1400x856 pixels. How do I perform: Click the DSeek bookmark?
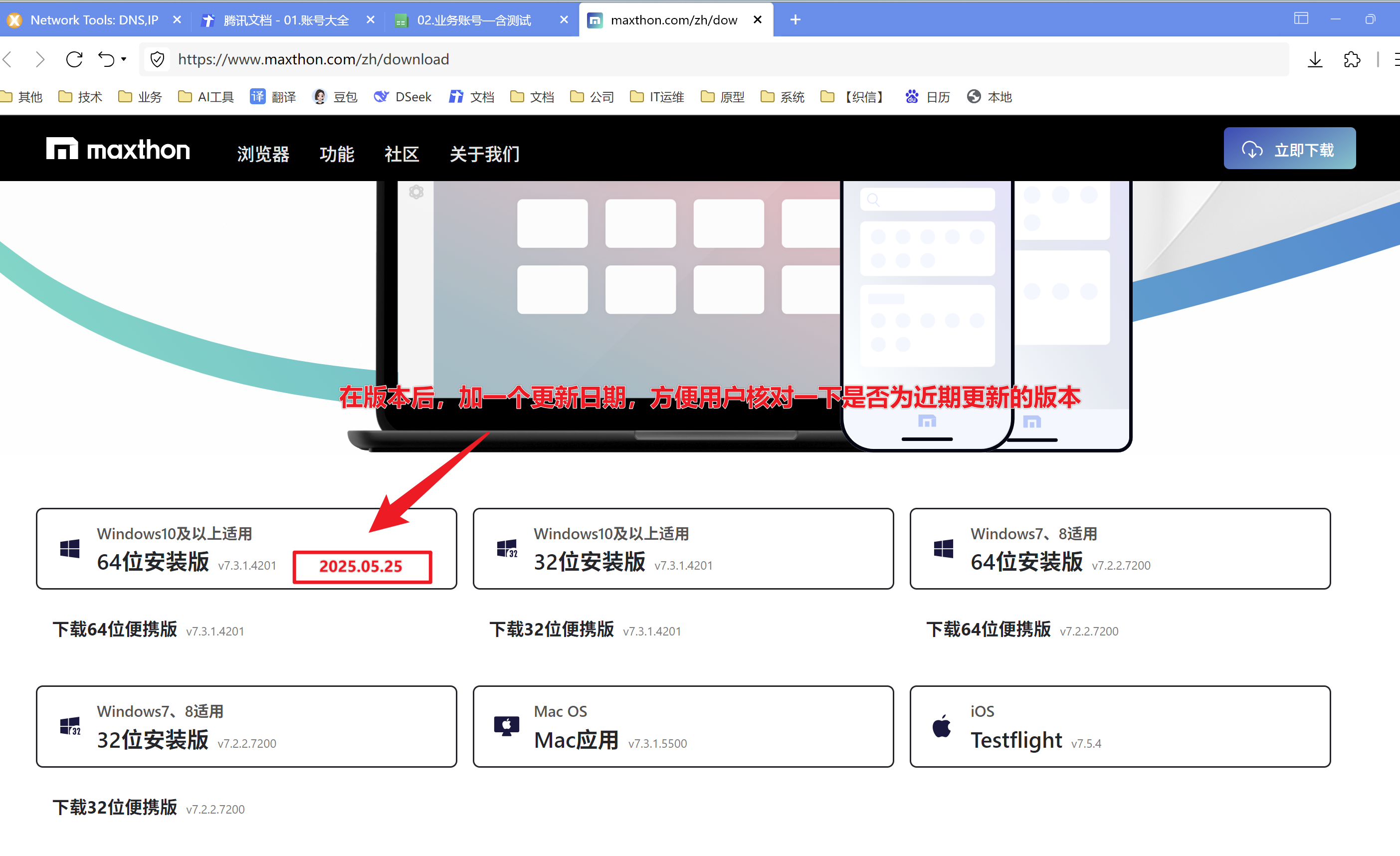[403, 97]
